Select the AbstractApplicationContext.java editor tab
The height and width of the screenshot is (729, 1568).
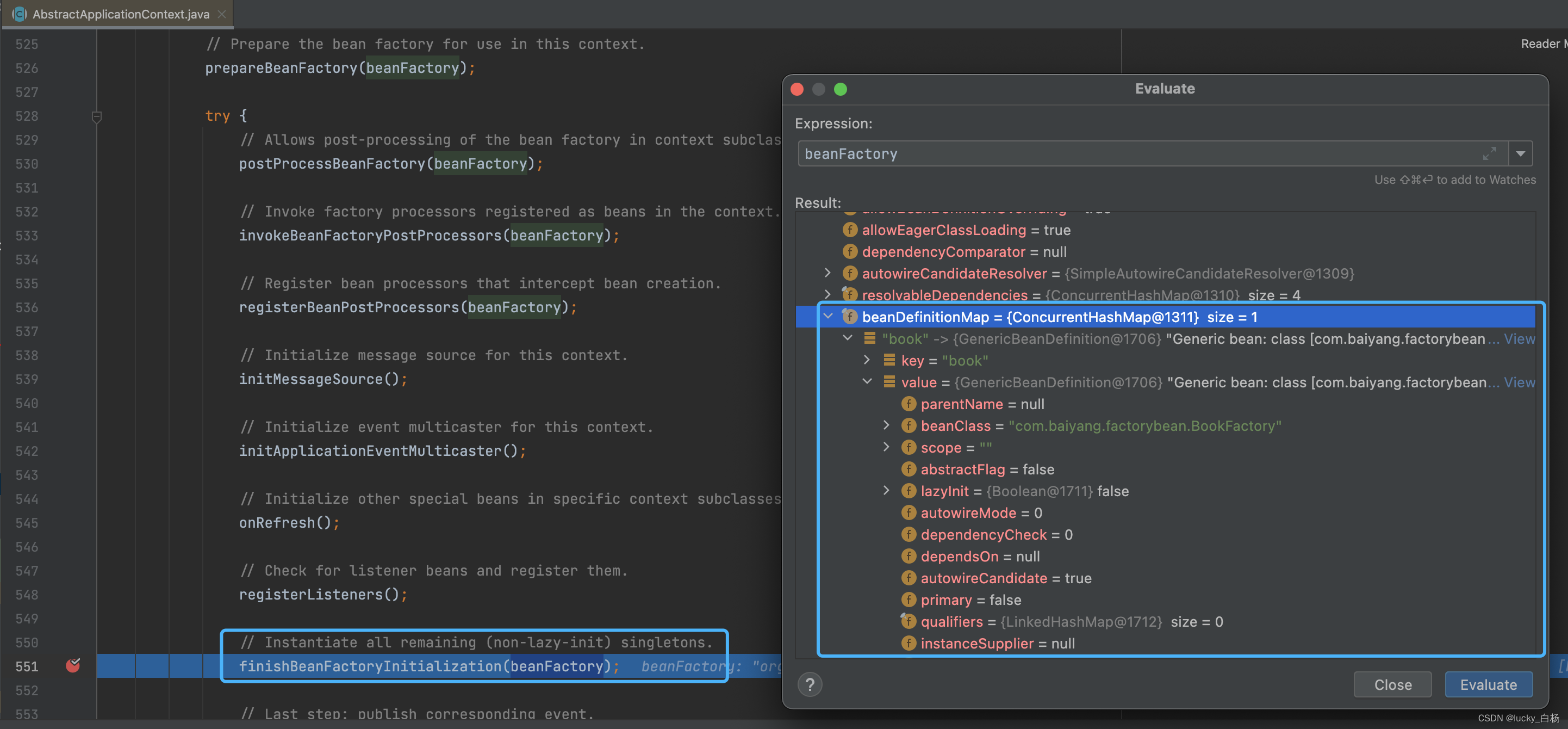click(119, 14)
